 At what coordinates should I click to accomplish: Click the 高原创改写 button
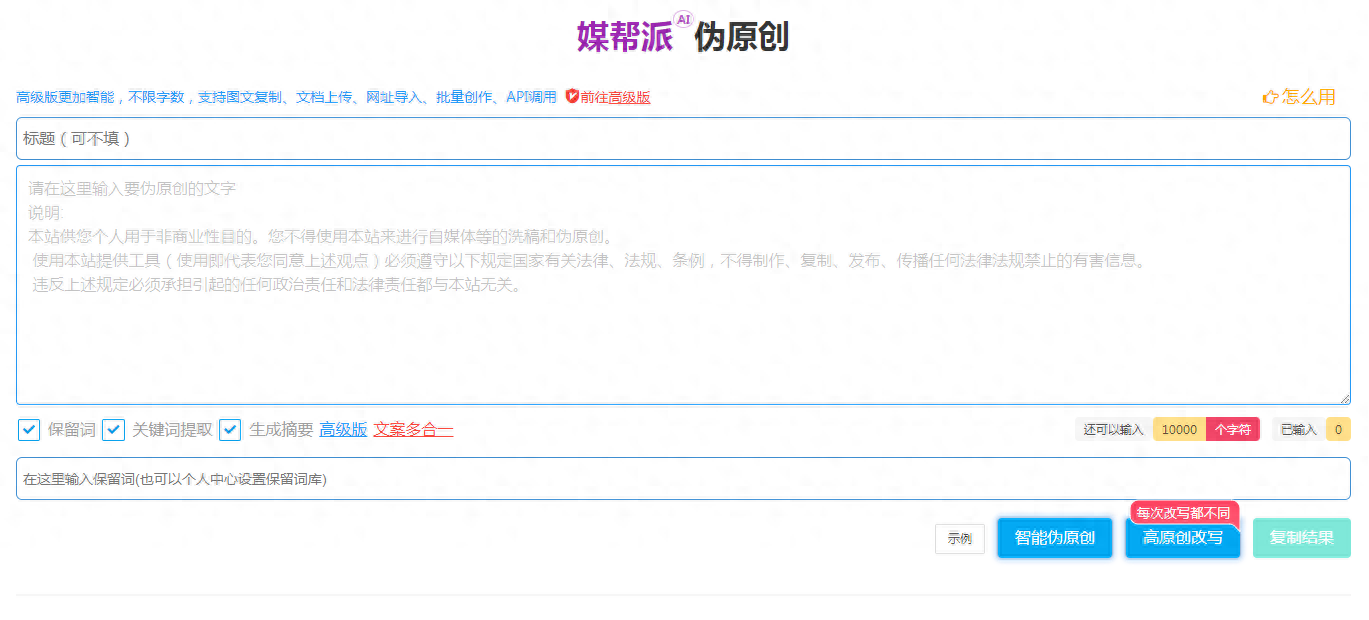coord(1183,538)
